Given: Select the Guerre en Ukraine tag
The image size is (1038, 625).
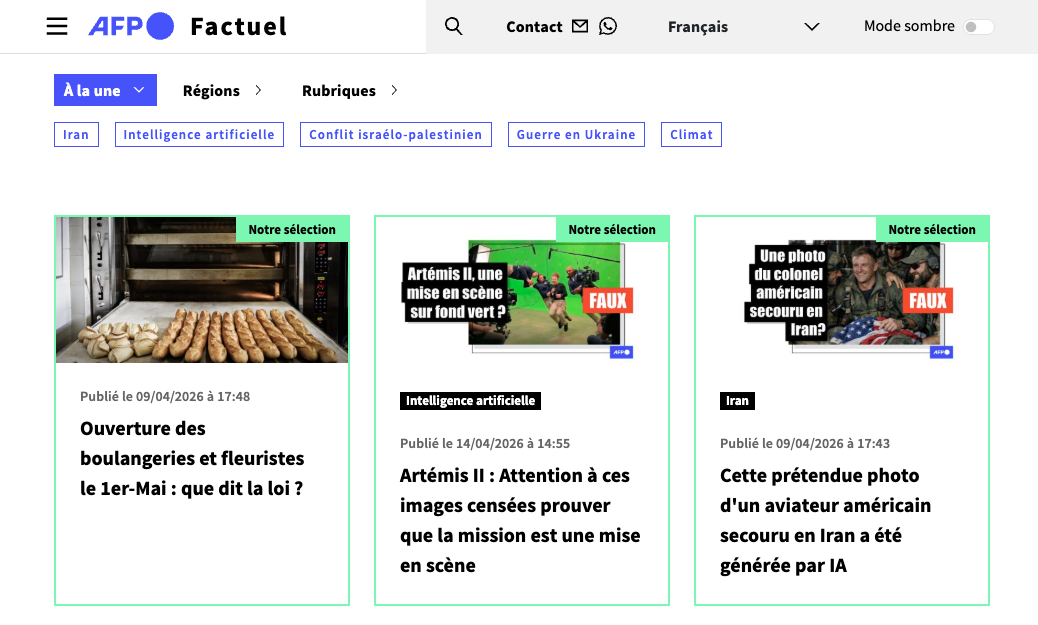Looking at the screenshot, I should (x=576, y=134).
